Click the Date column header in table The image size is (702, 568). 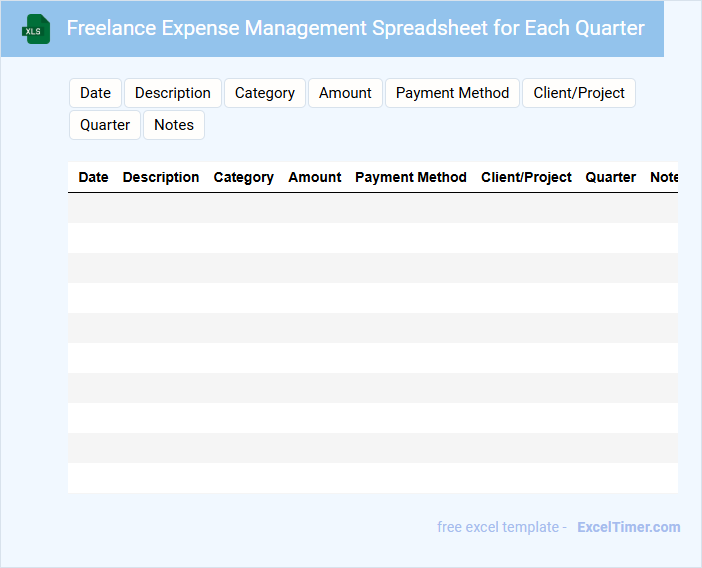pos(93,177)
